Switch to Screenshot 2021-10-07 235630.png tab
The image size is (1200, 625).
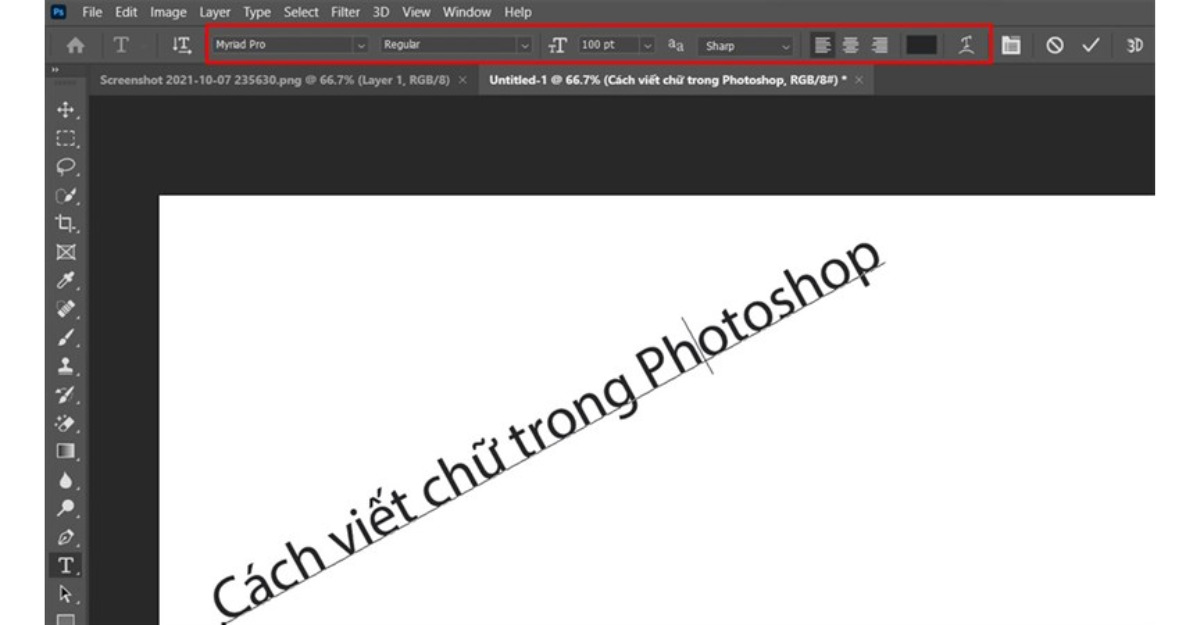click(276, 79)
